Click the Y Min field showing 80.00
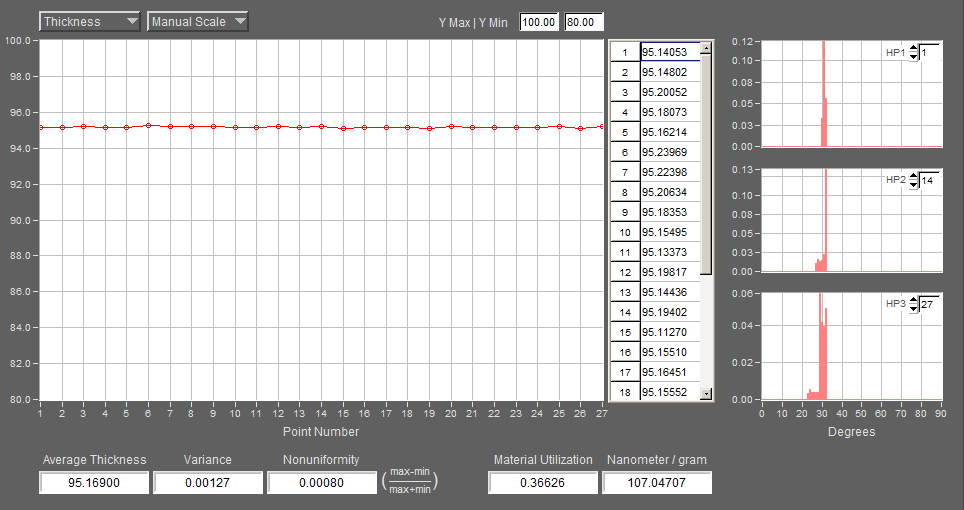The height and width of the screenshot is (510, 964). (583, 22)
